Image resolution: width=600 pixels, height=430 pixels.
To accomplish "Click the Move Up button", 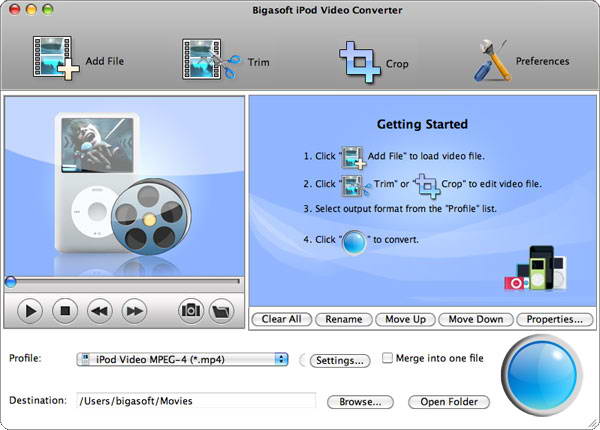I will [405, 319].
